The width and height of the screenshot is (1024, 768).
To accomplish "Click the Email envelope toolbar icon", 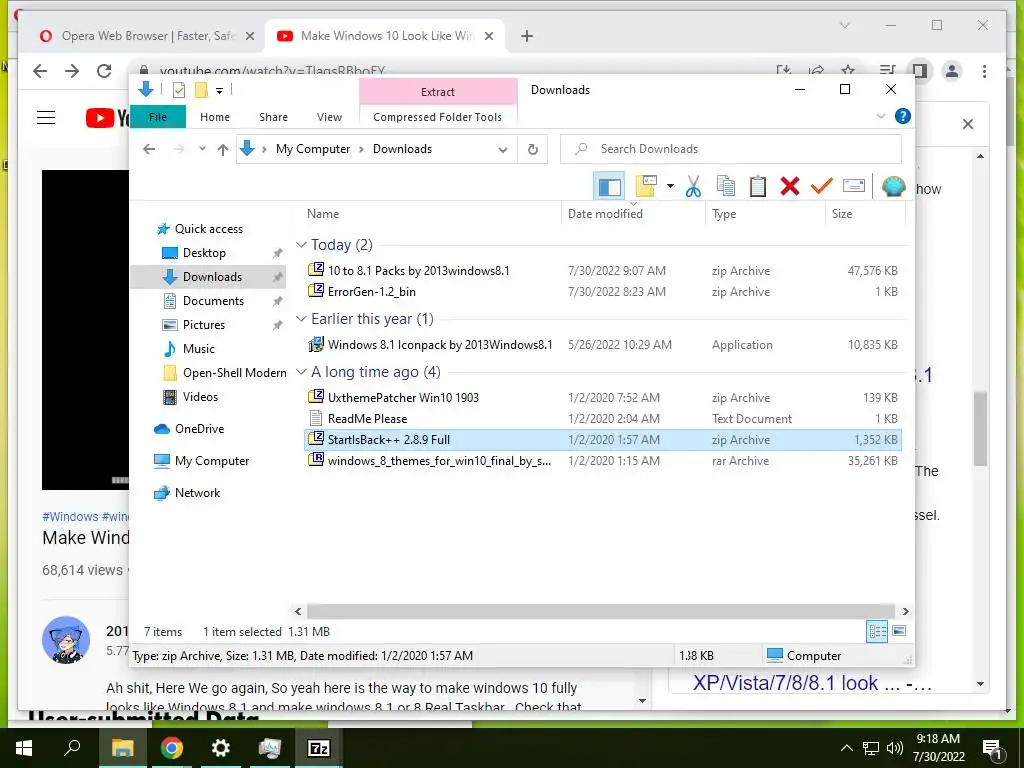I will pyautogui.click(x=854, y=186).
